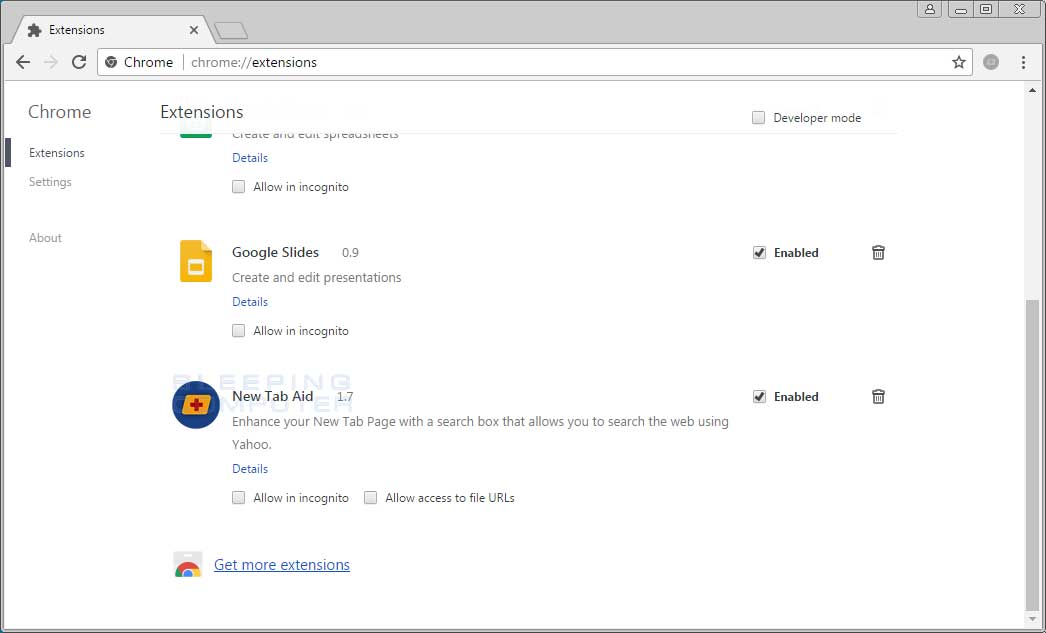Click the New Tab Aid extension icon
The image size is (1046, 633).
(195, 405)
